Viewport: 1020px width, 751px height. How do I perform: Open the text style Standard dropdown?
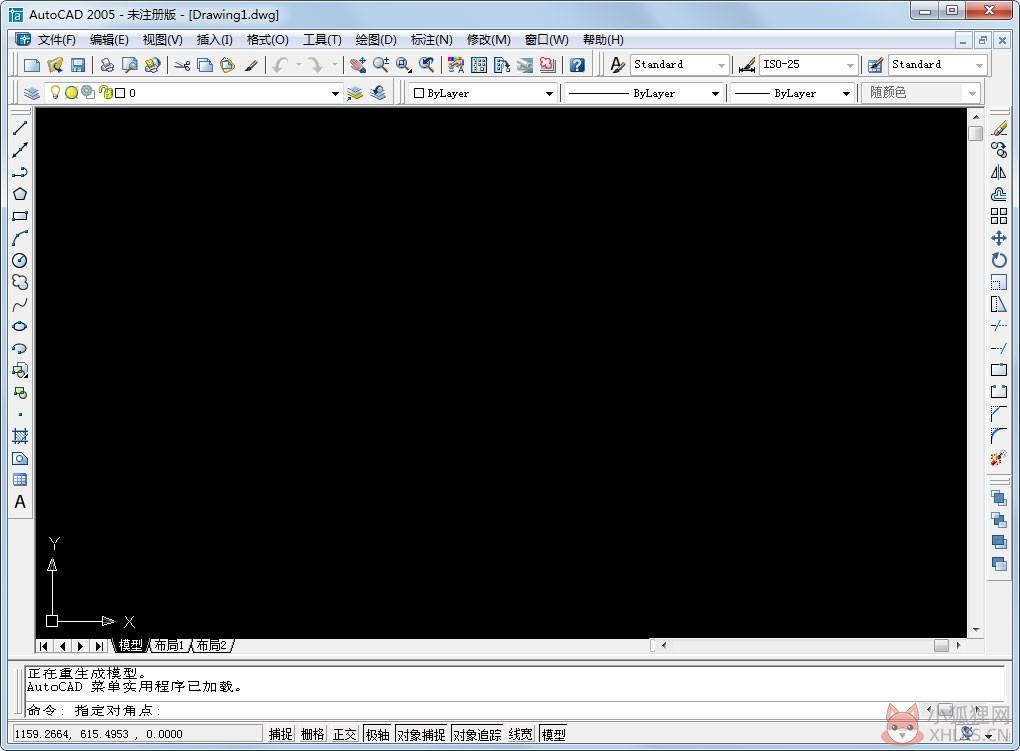click(x=721, y=65)
